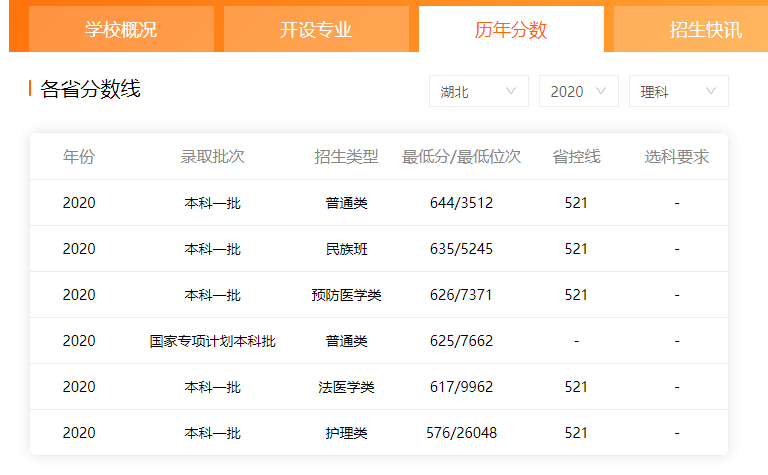Click the 录取批次 column header
This screenshot has width=768, height=475.
[212, 157]
